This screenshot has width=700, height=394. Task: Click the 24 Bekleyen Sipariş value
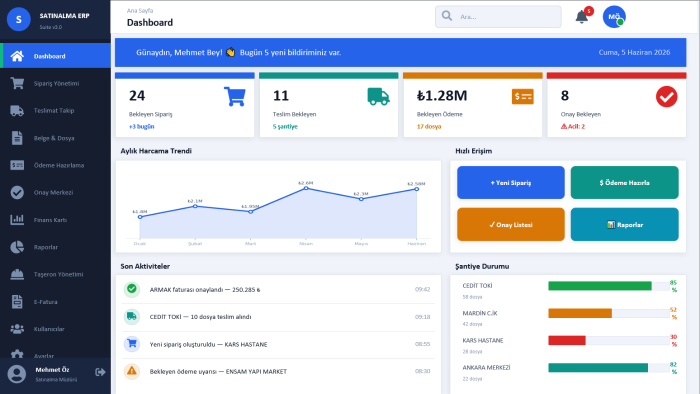pos(137,95)
